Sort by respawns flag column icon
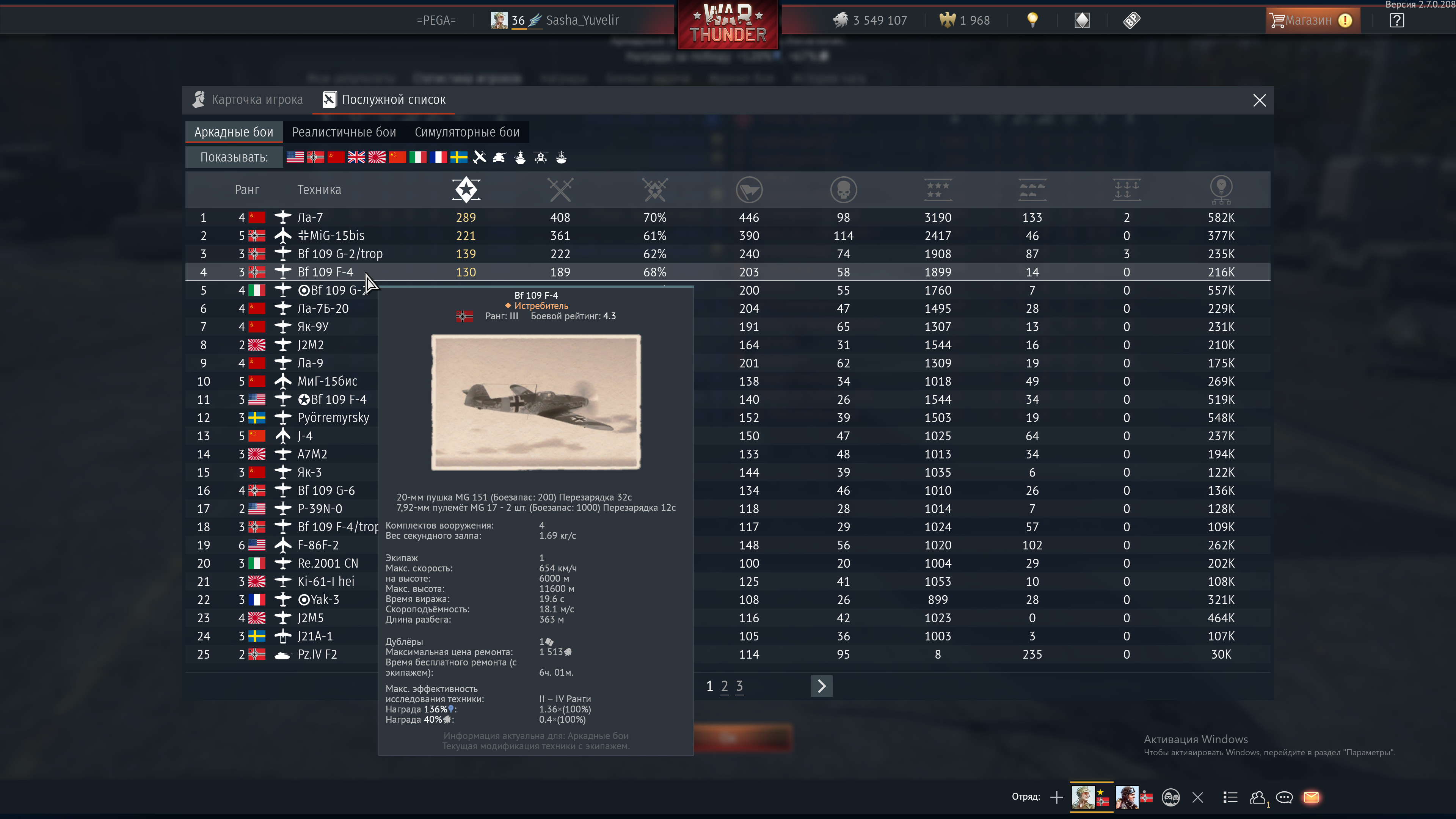This screenshot has width=1456, height=819. 749,189
